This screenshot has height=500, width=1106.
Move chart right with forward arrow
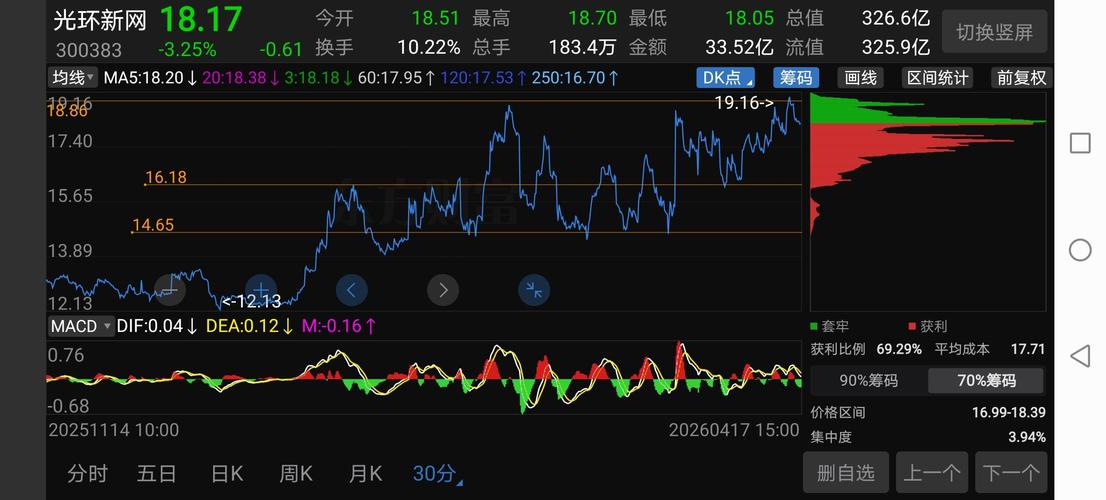[443, 289]
